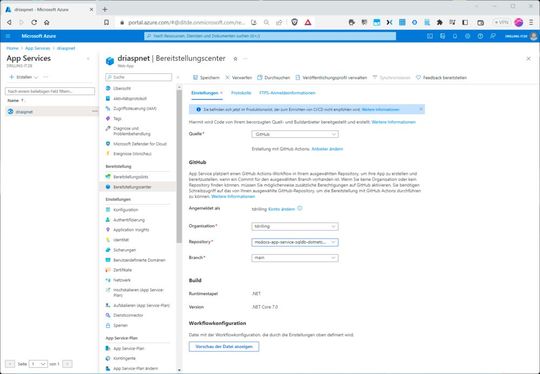Open Diagnose und Problembehandlung

(x=132, y=131)
